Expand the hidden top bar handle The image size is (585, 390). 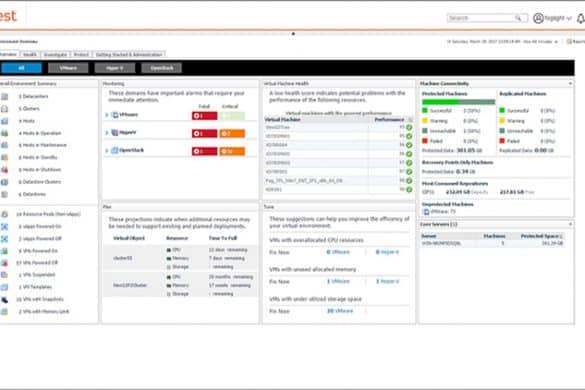[x=293, y=34]
